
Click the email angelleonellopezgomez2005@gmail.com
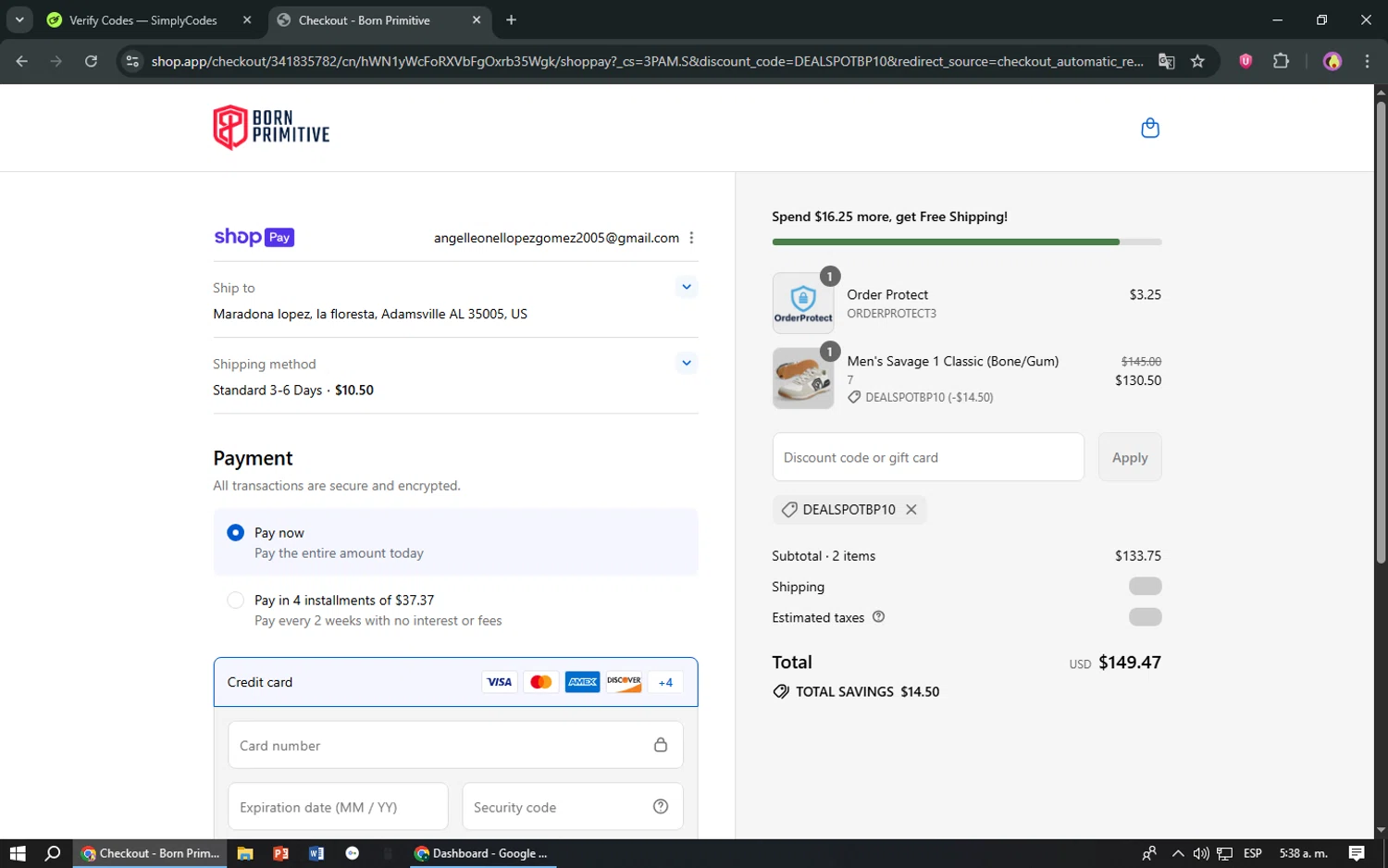click(x=556, y=238)
